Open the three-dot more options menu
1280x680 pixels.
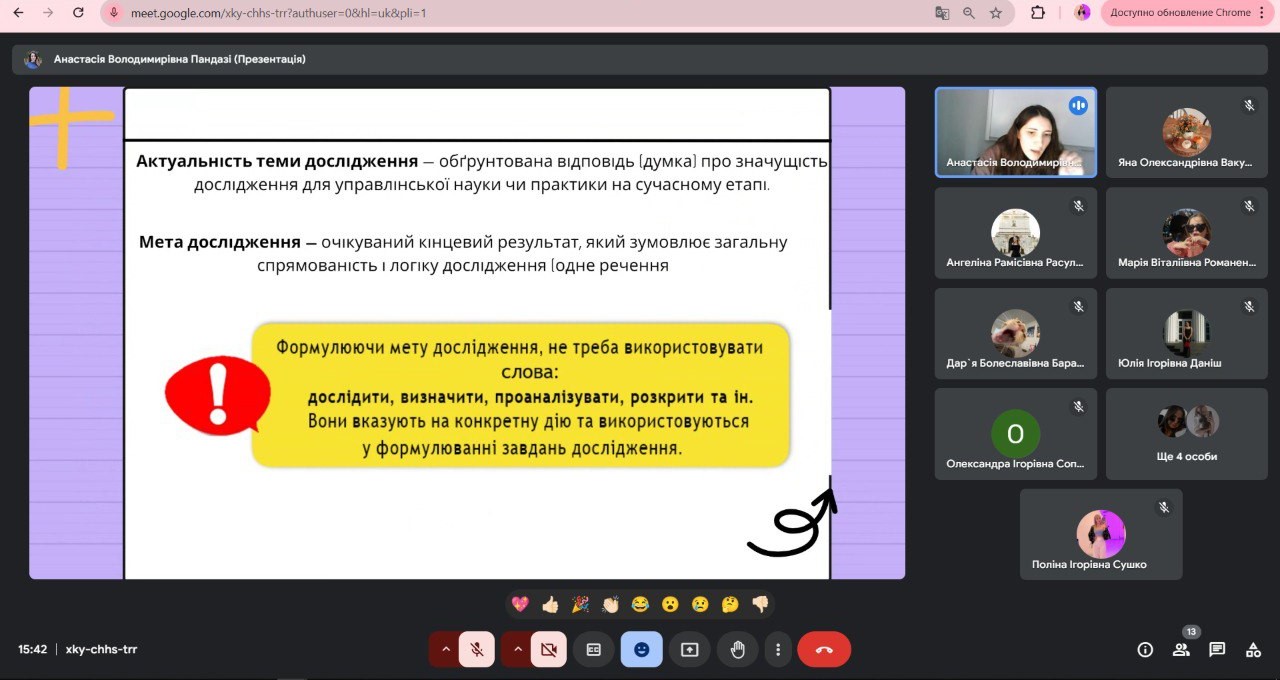pos(778,650)
